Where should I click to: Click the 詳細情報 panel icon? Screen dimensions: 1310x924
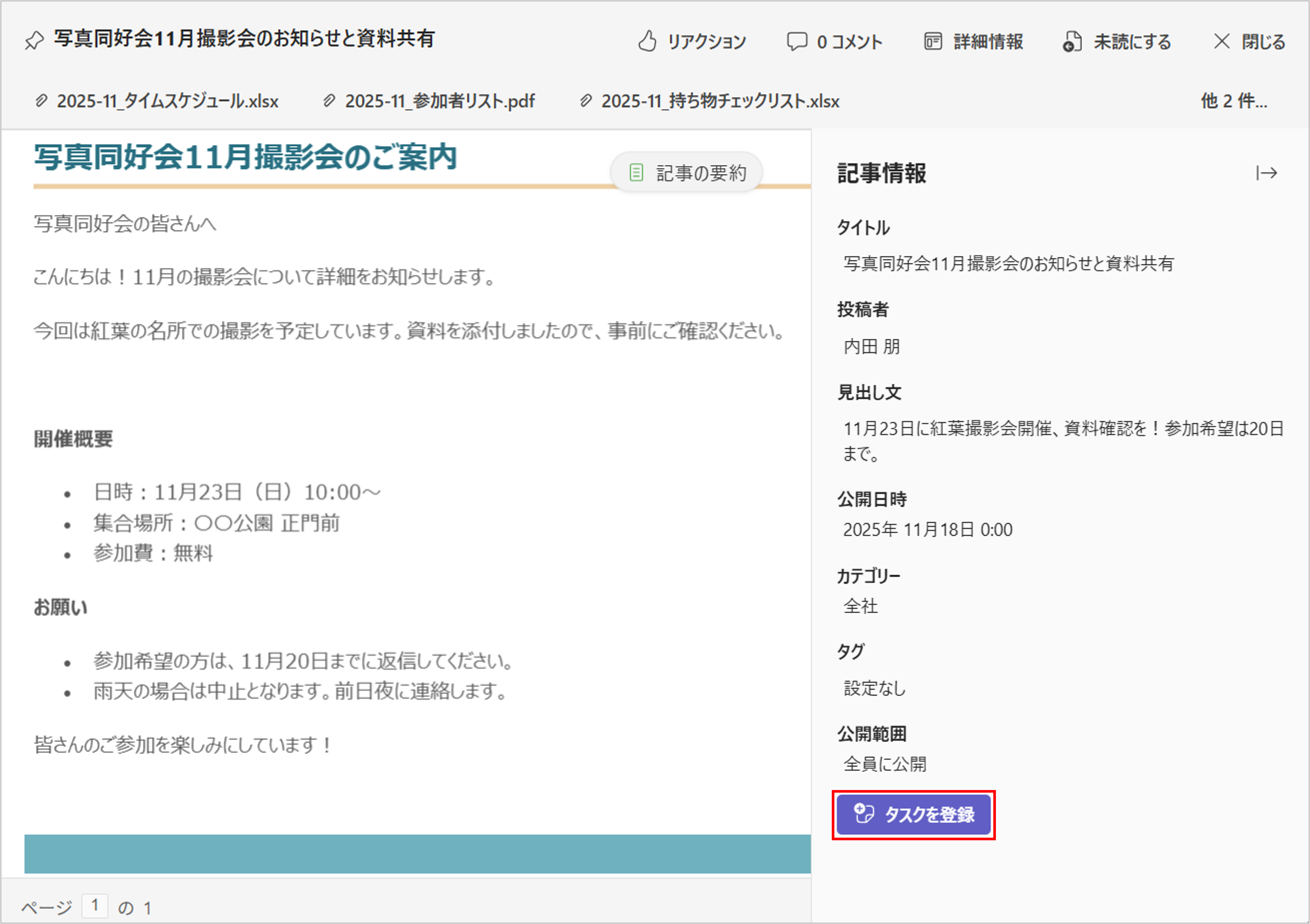click(933, 42)
